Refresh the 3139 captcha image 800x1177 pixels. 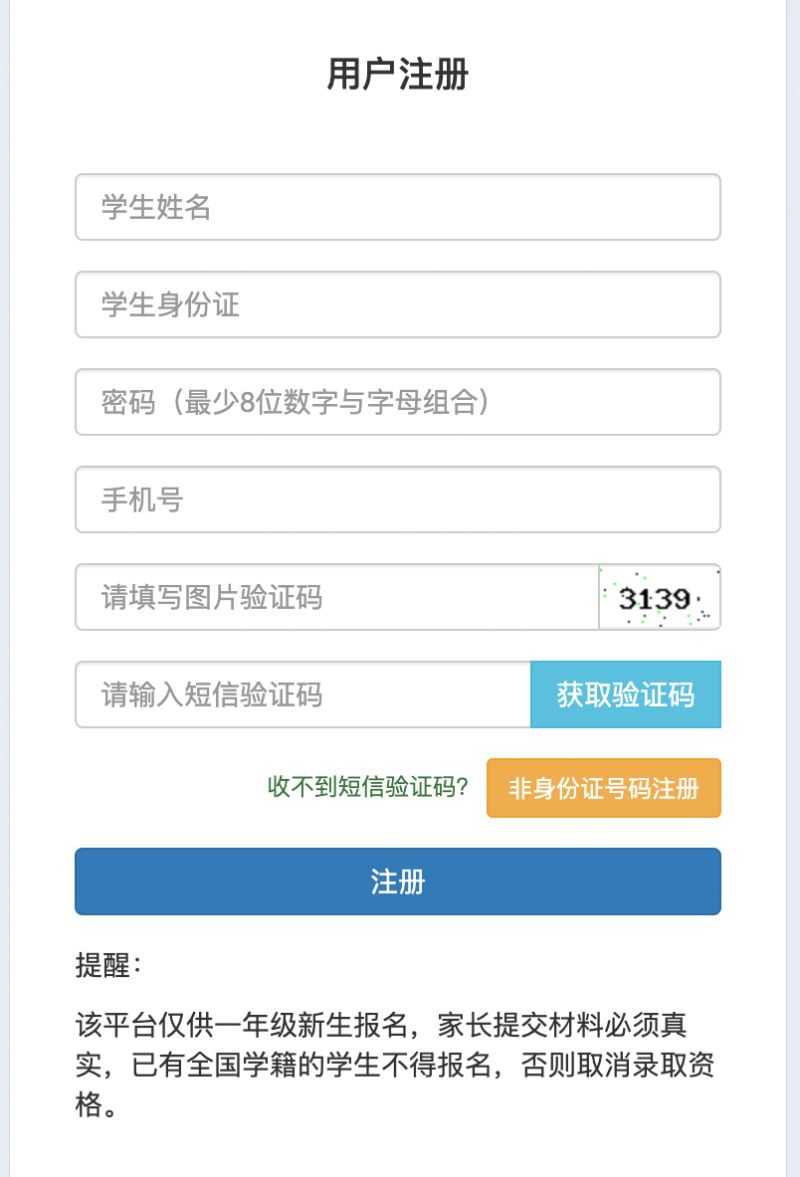660,598
